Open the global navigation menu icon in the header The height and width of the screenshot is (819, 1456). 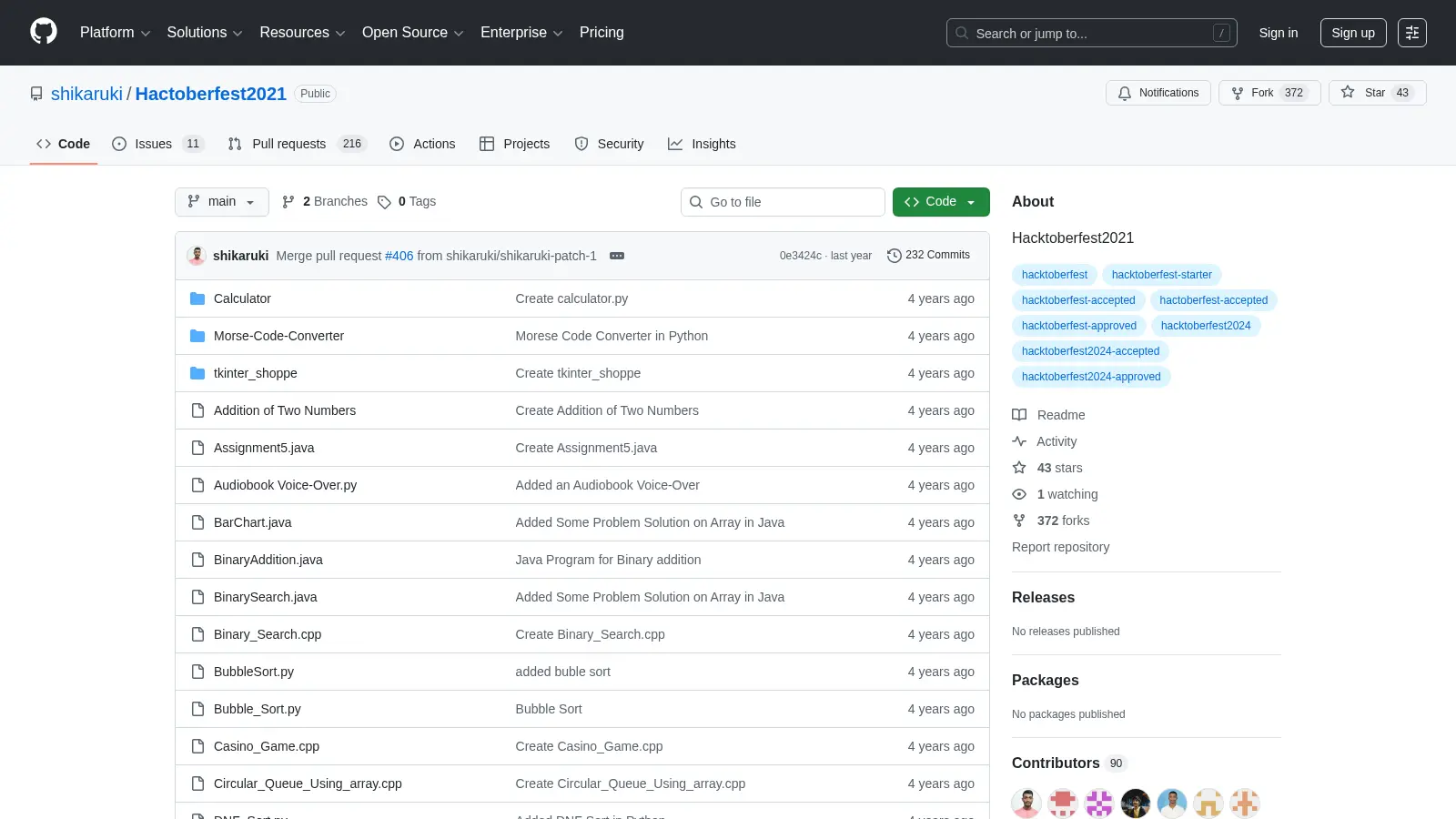(1412, 33)
